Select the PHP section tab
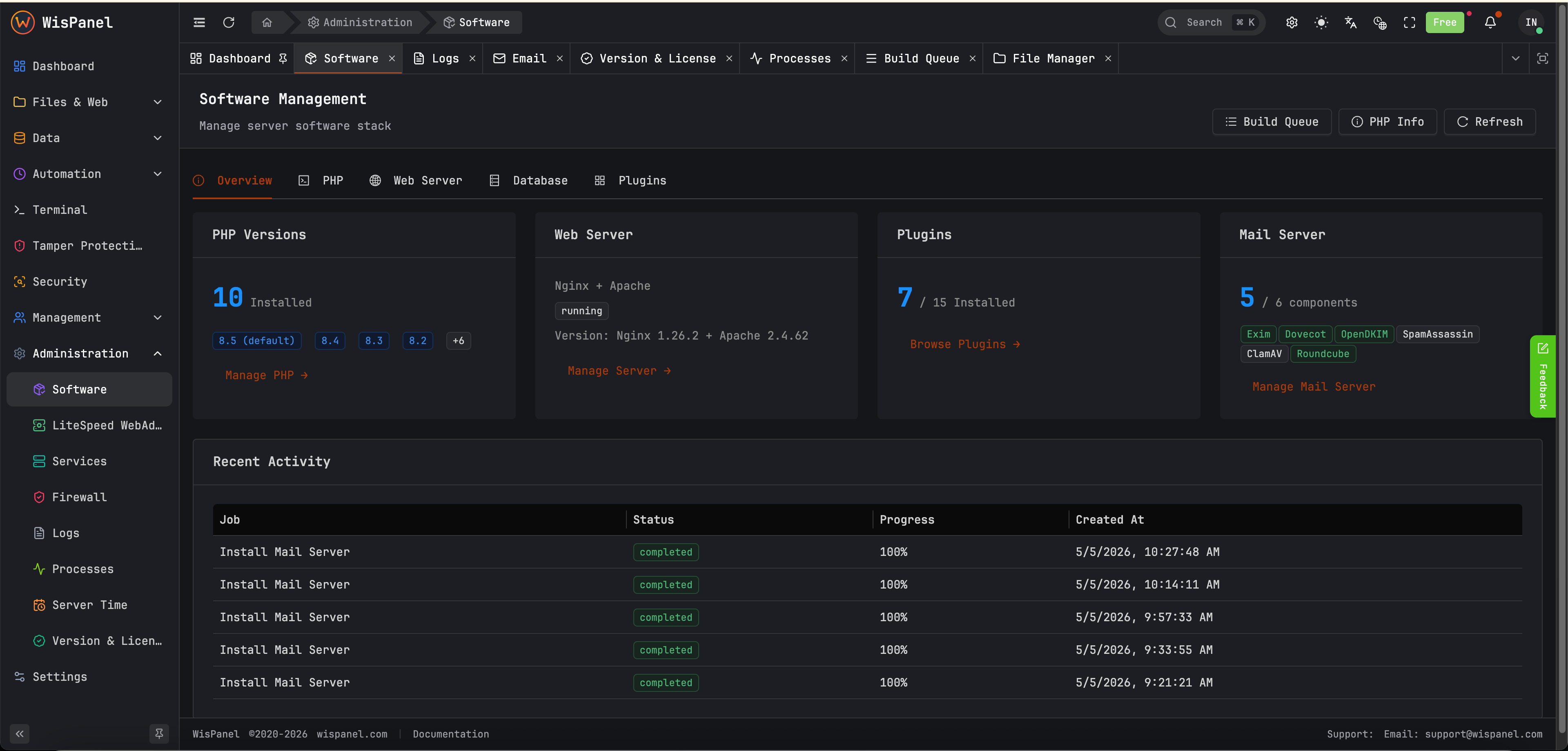Screen dimensions: 1568x751 coord(321,180)
